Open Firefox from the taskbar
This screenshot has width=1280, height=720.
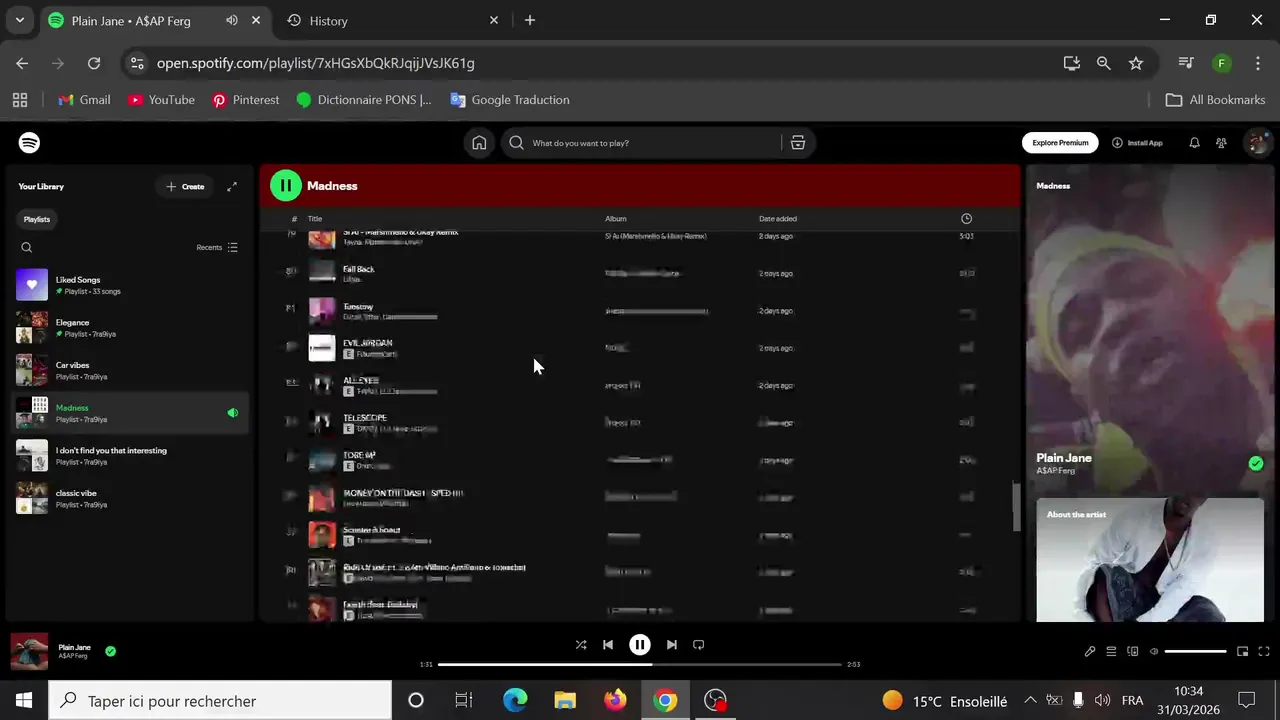coord(615,701)
